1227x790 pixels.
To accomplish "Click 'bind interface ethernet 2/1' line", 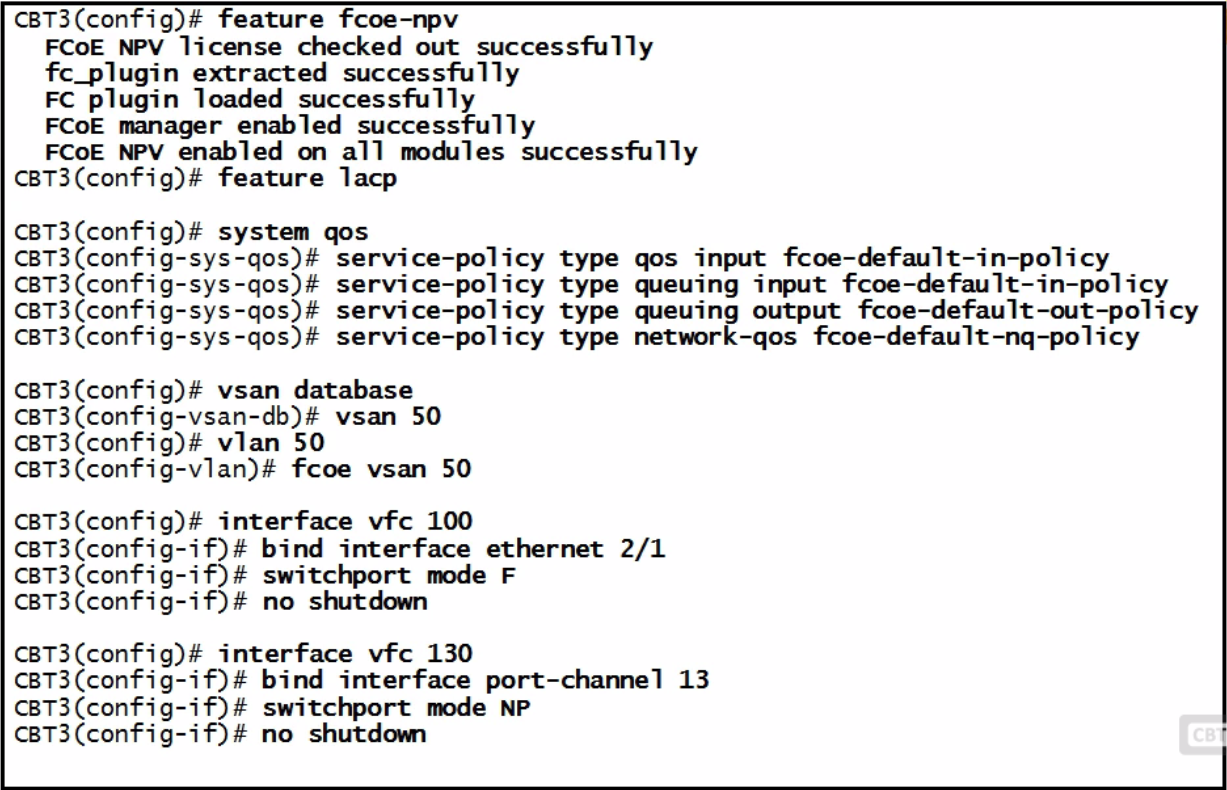I will [340, 549].
